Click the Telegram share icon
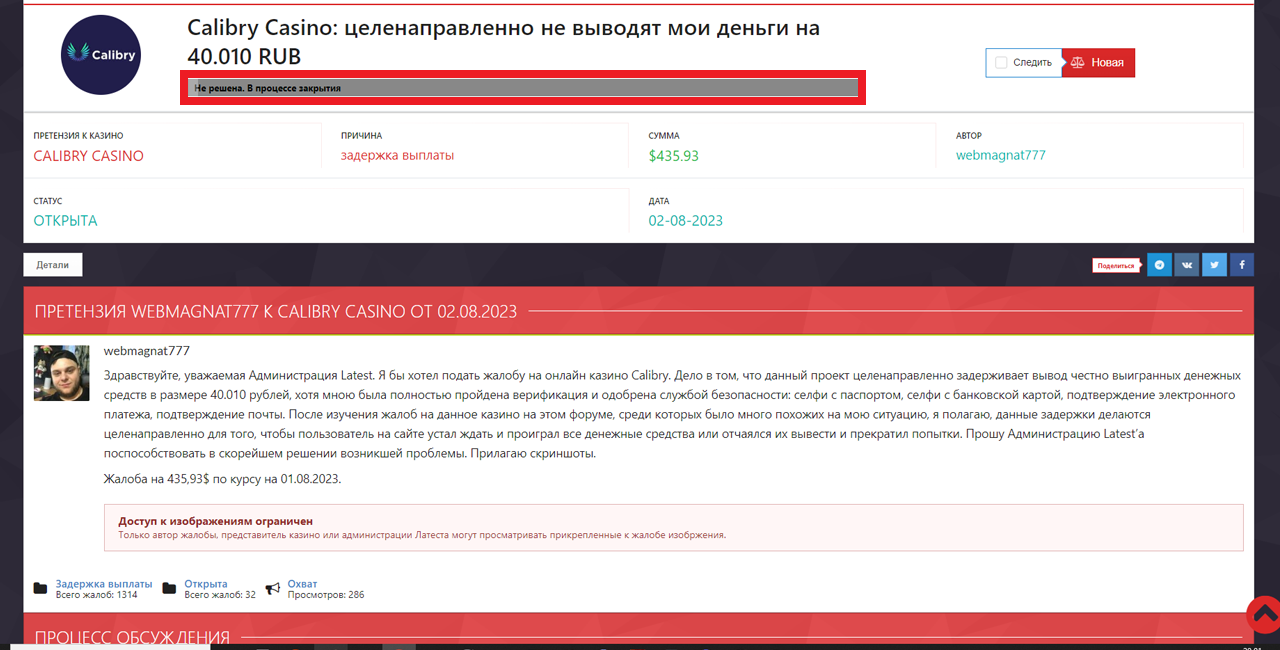Screen dimensions: 1280x650 pos(1160,265)
